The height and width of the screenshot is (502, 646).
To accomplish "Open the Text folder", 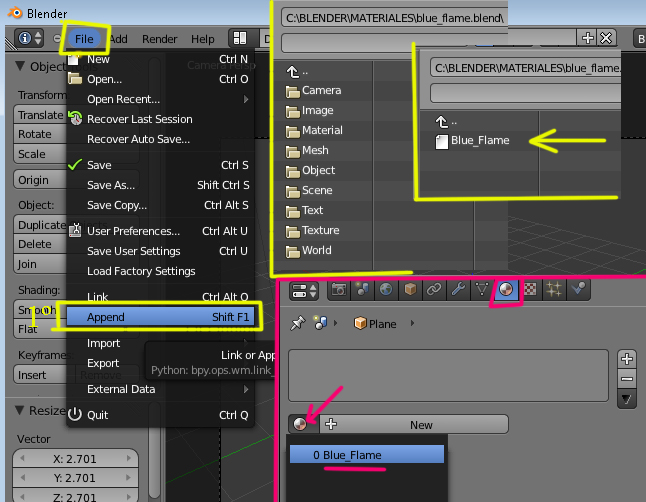I will click(x=304, y=211).
